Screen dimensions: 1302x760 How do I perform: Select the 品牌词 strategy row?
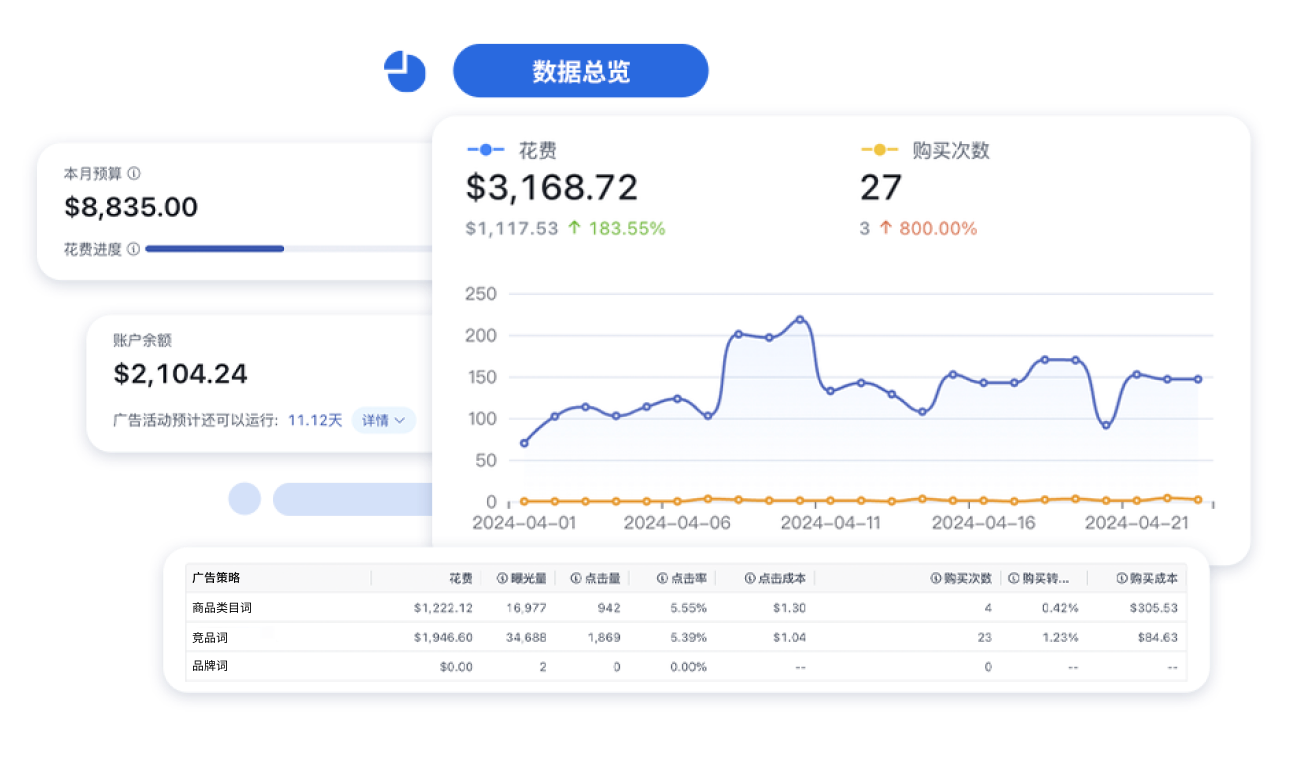point(210,666)
